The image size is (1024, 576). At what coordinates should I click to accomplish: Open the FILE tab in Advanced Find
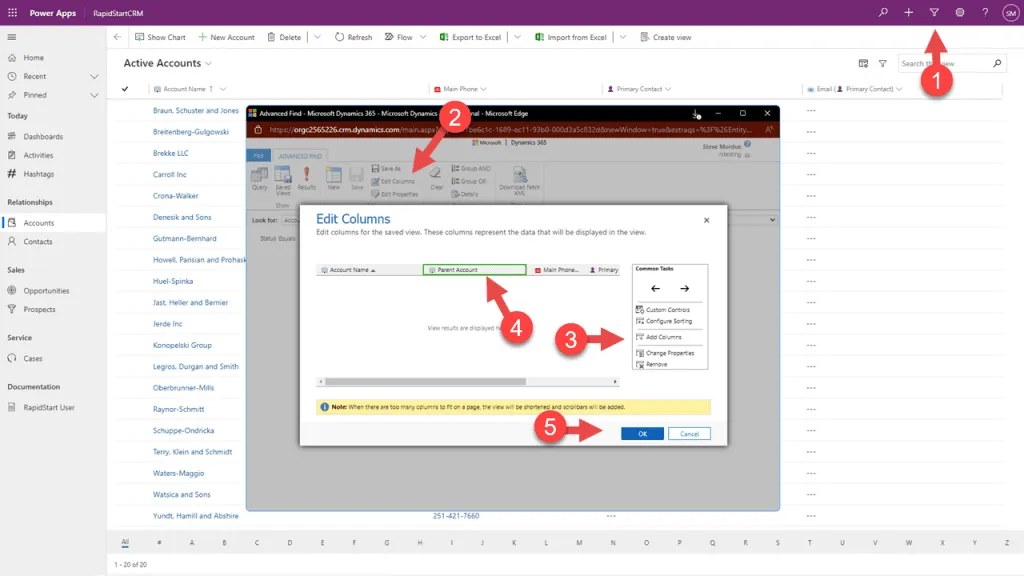coord(258,157)
